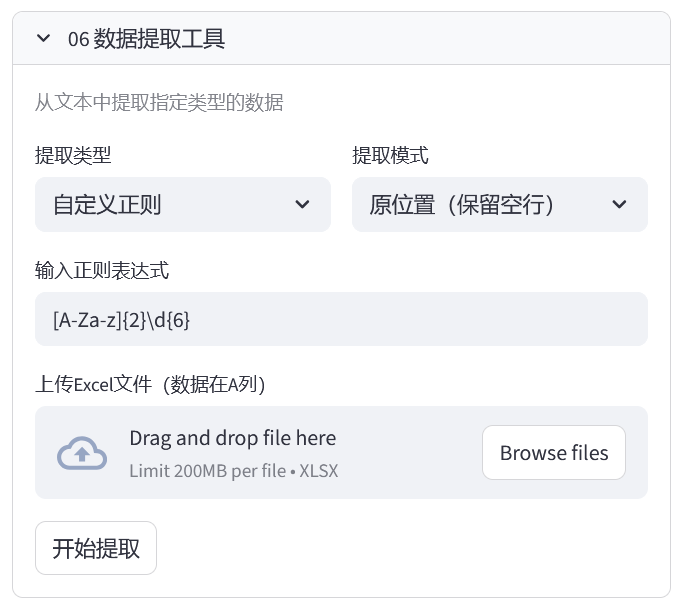
Task: Click the cloud upload icon
Action: click(x=82, y=453)
